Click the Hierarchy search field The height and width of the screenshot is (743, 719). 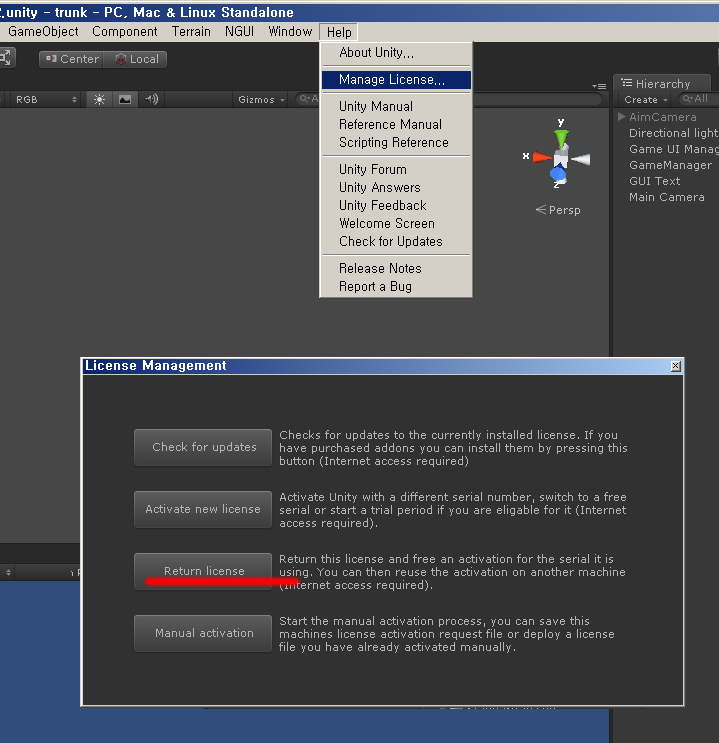click(699, 99)
